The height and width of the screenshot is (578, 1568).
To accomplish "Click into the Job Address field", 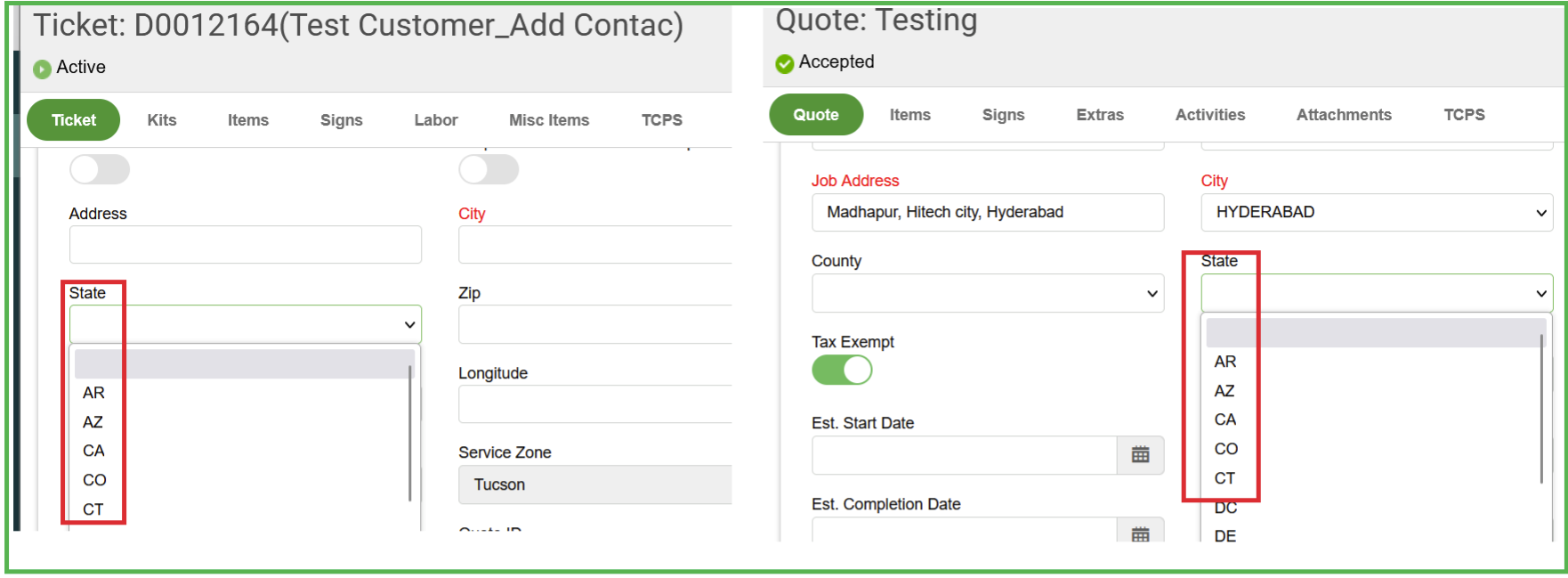I will point(987,213).
